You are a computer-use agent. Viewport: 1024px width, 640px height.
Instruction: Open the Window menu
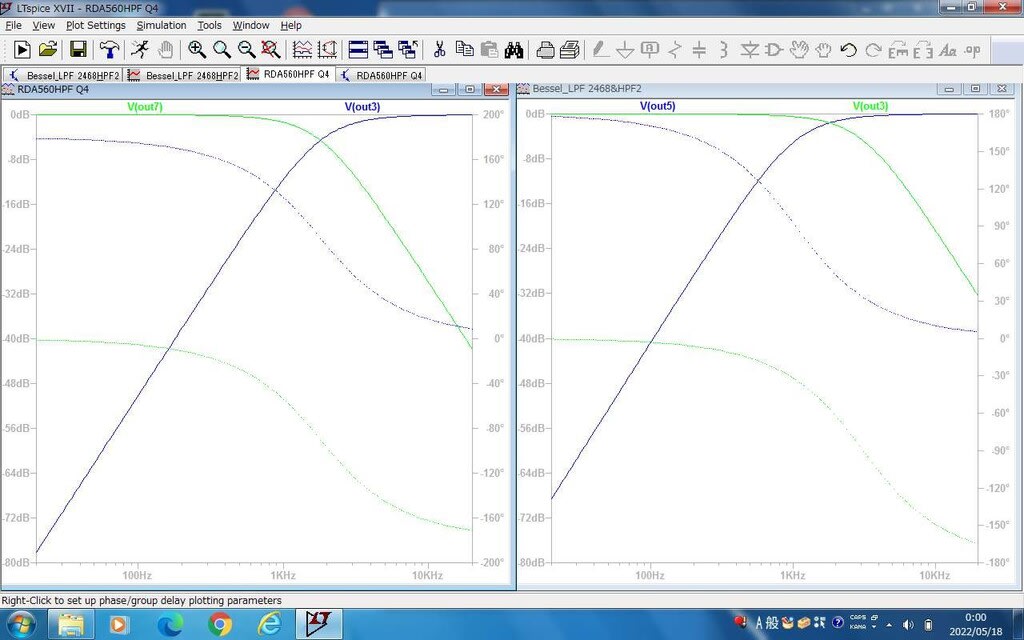251,25
